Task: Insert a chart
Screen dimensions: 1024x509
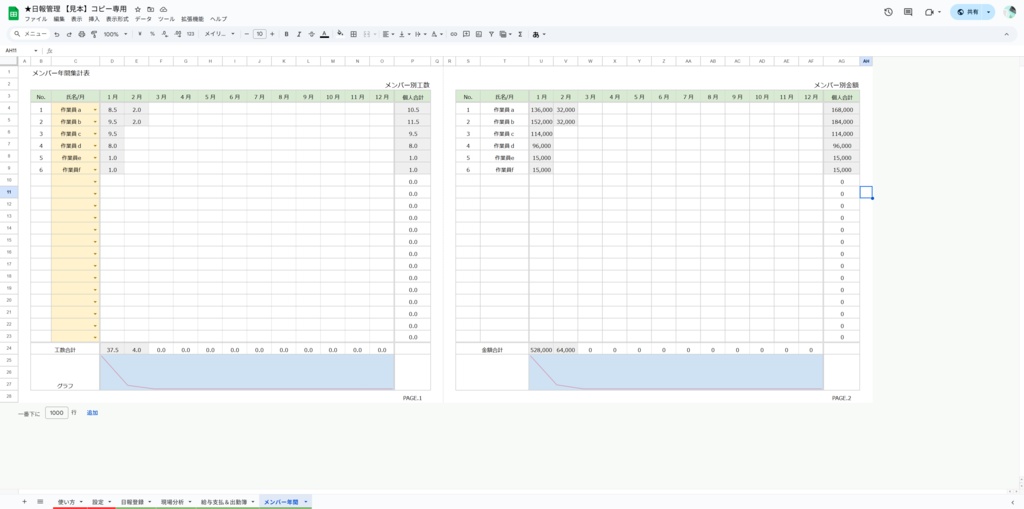Action: pyautogui.click(x=479, y=34)
